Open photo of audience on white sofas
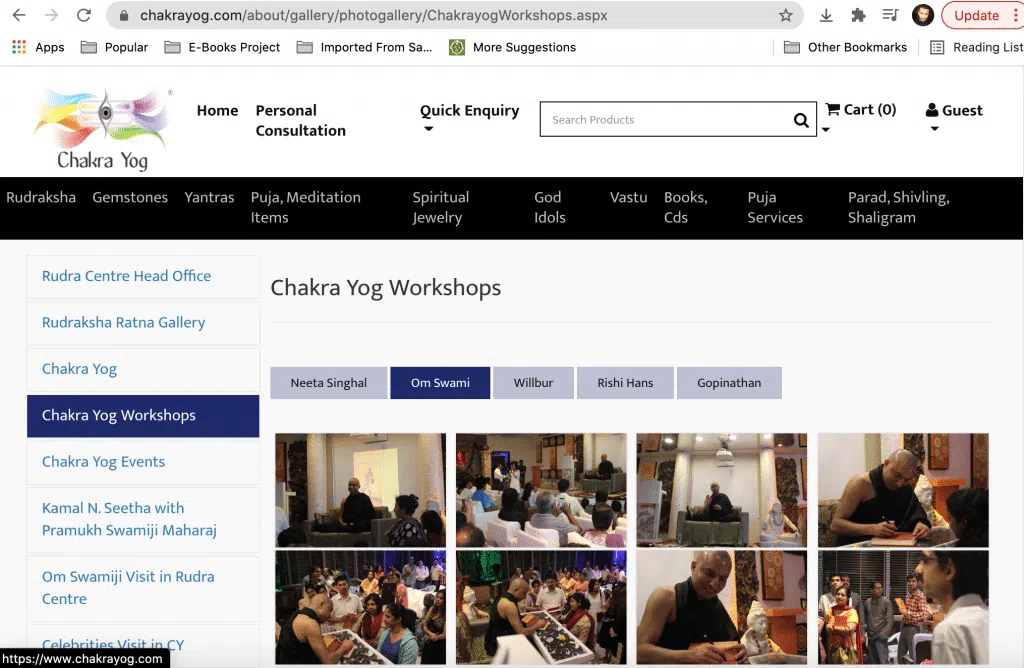1024x668 pixels. click(x=541, y=490)
